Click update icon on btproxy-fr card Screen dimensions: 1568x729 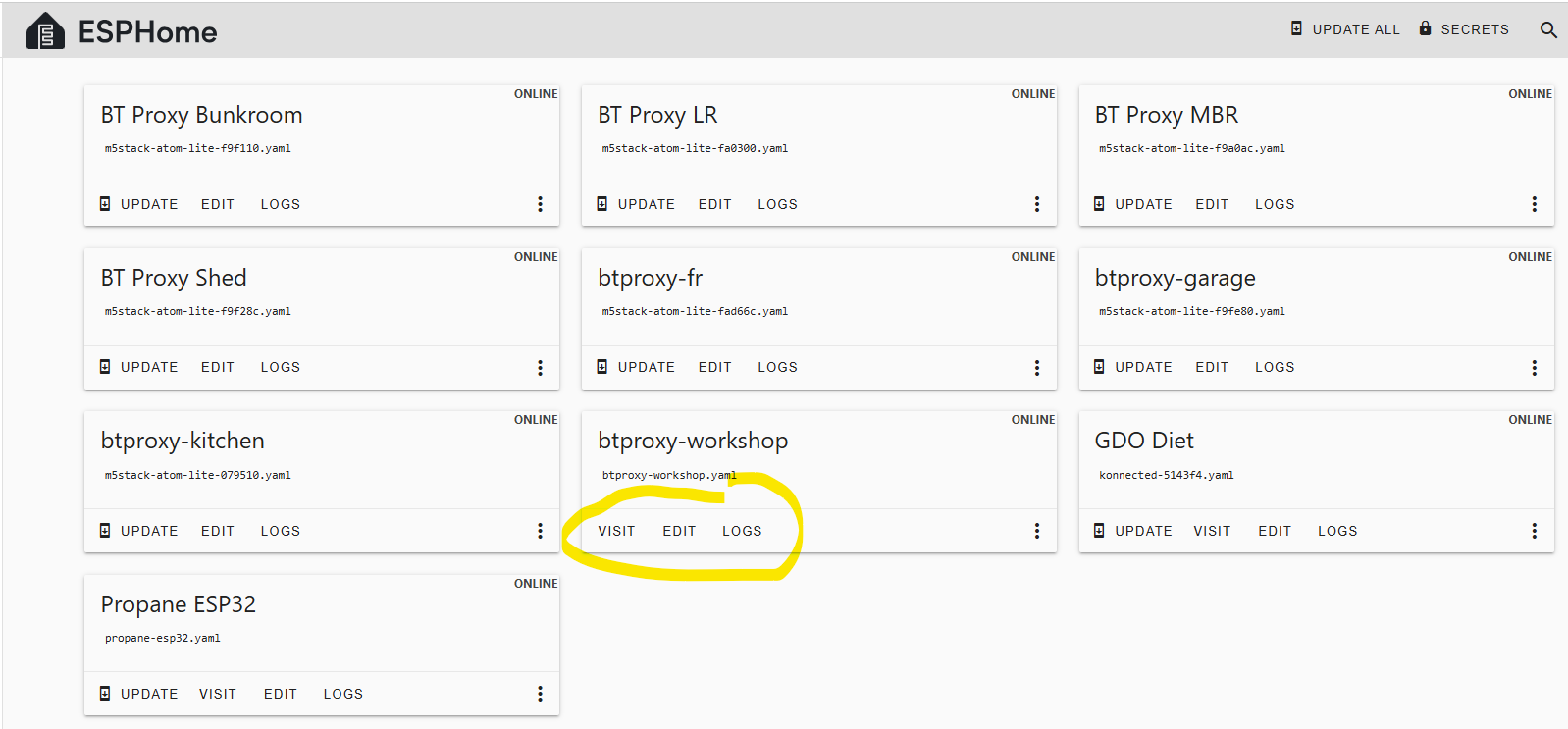pos(602,367)
